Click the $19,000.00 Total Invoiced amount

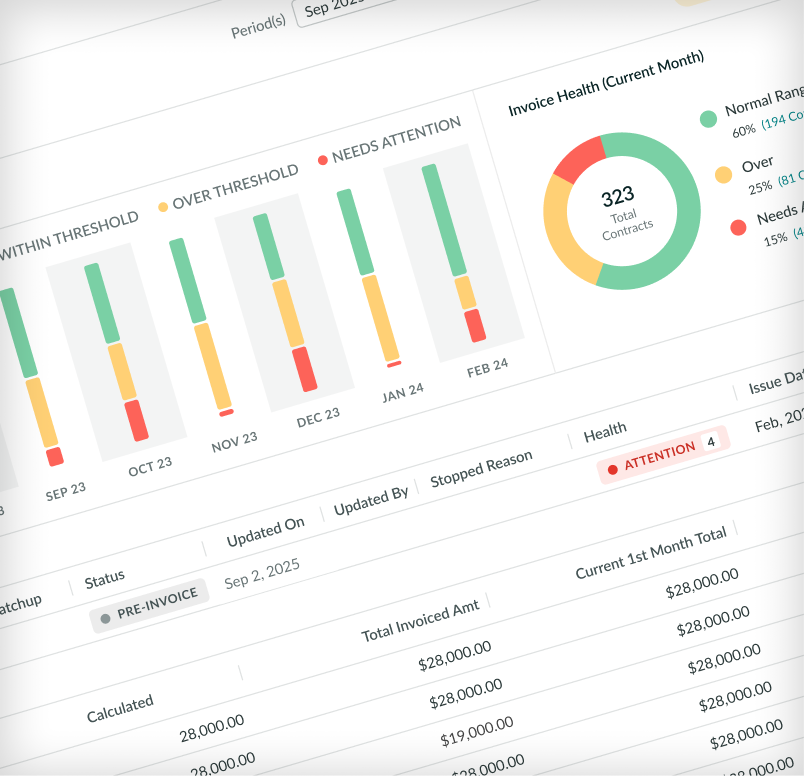coord(477,732)
